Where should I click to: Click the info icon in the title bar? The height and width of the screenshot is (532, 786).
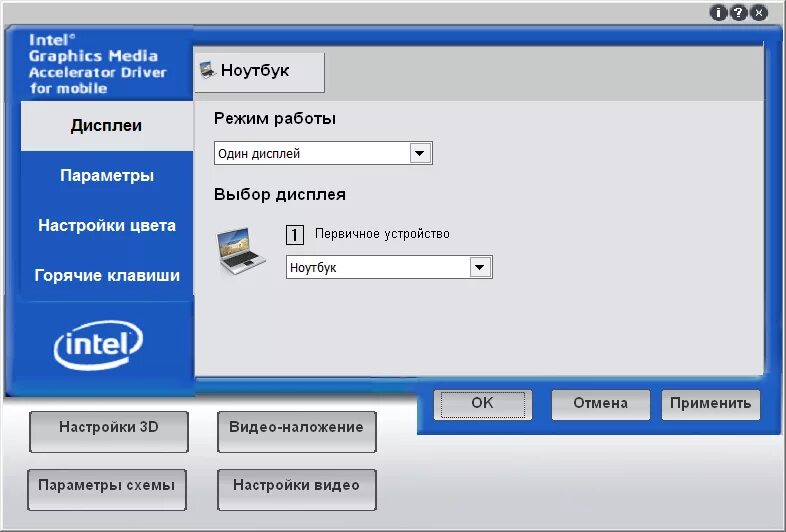pos(718,13)
